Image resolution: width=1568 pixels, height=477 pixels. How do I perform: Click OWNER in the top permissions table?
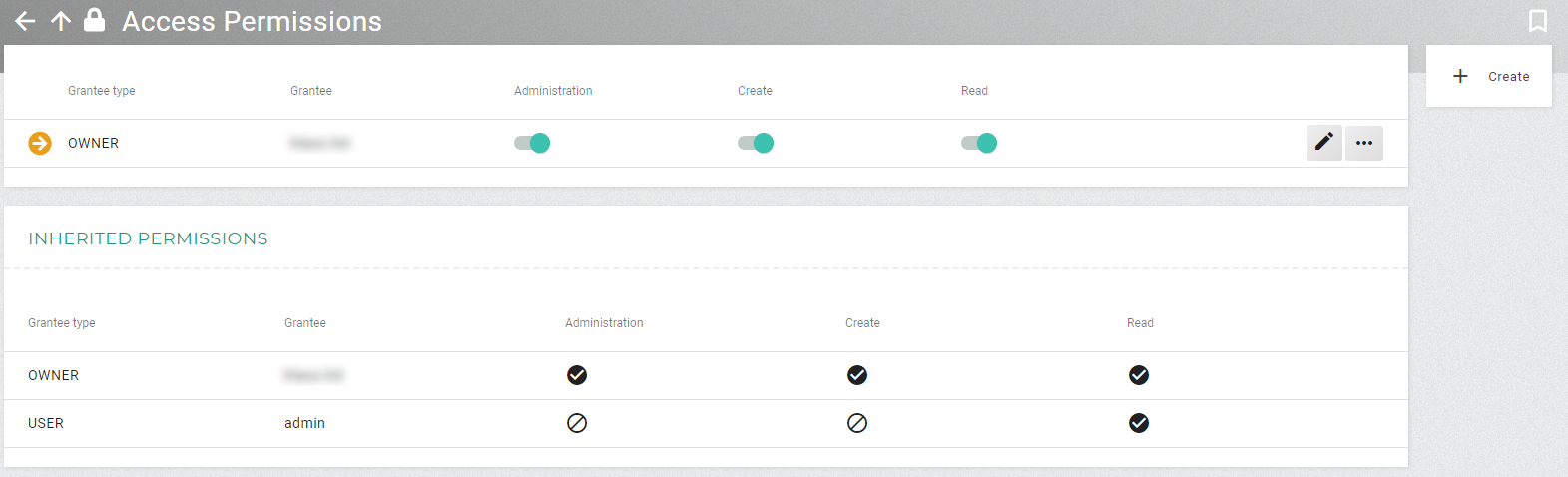coord(93,143)
